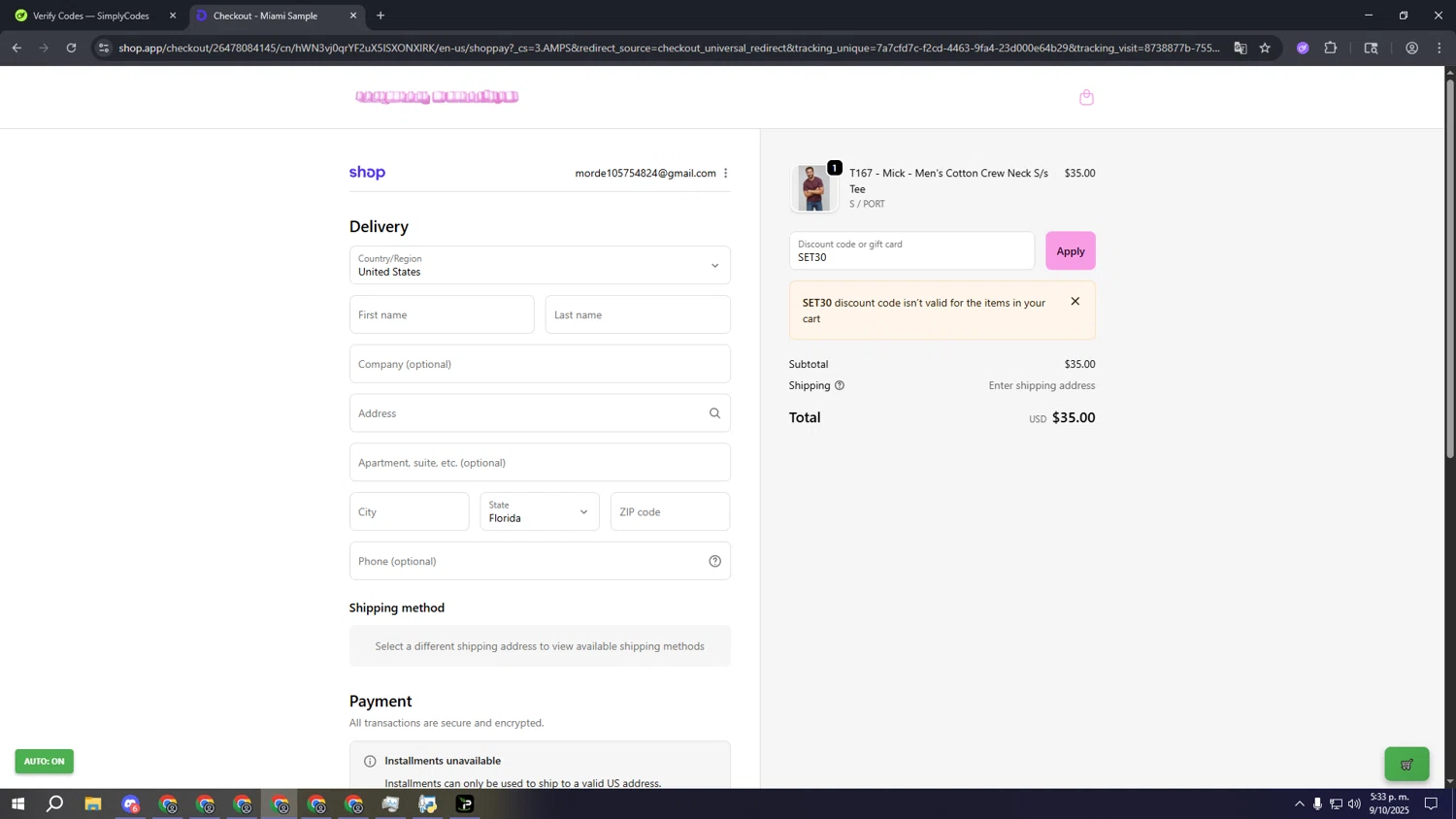Bookmark this page with the star
The width and height of the screenshot is (1456, 819).
tap(1265, 48)
